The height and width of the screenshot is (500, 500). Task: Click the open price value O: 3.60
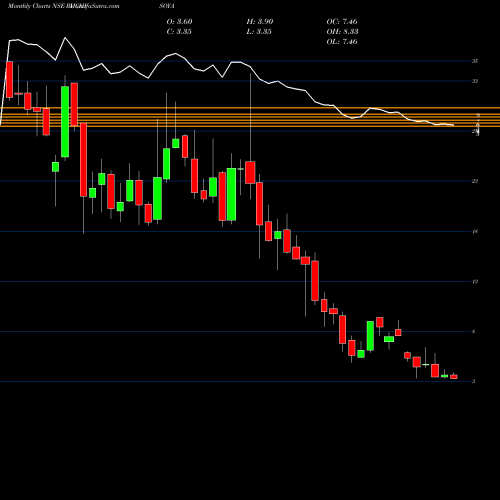pyautogui.click(x=179, y=22)
